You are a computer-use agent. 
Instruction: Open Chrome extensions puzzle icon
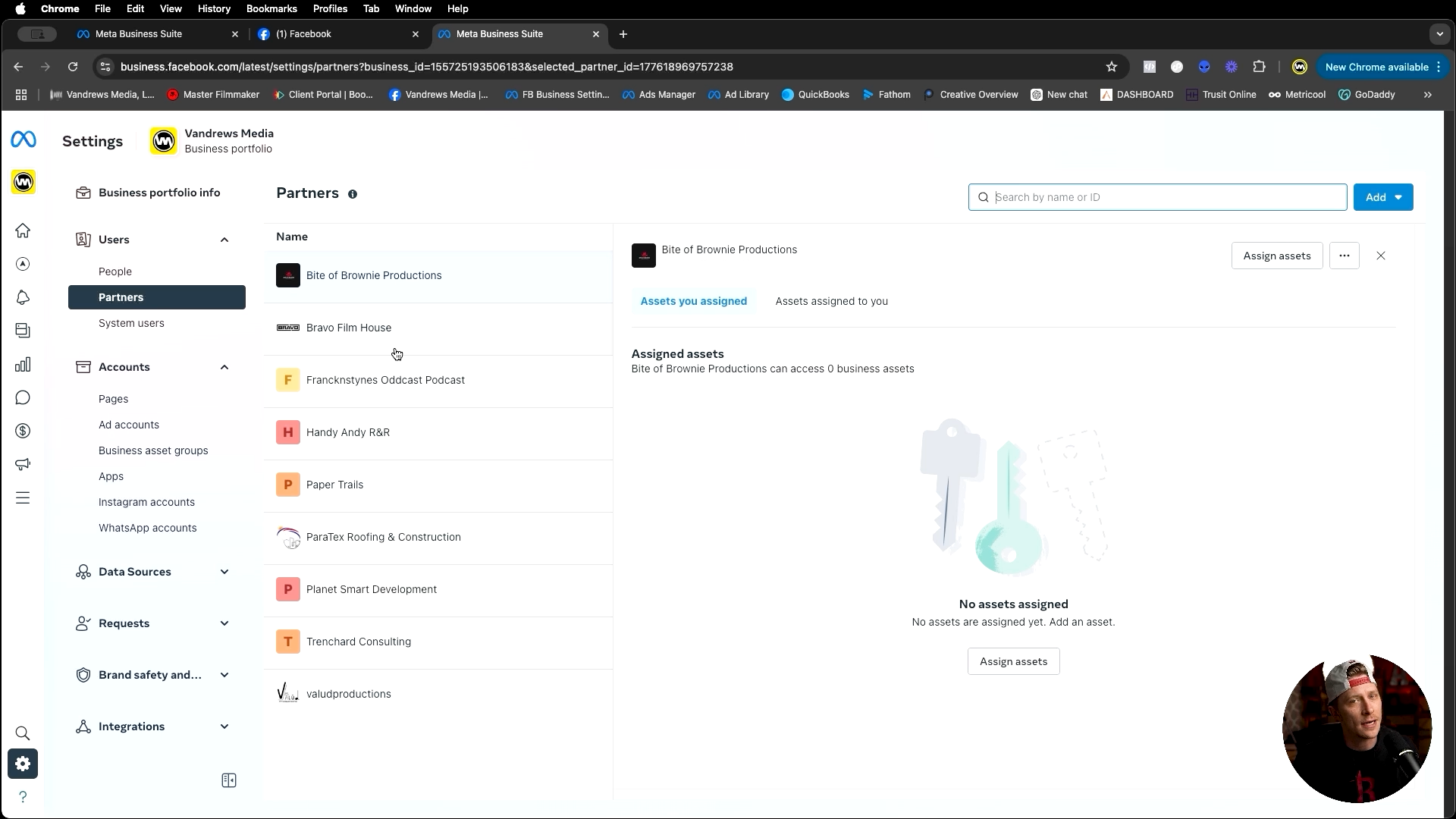pos(1260,67)
